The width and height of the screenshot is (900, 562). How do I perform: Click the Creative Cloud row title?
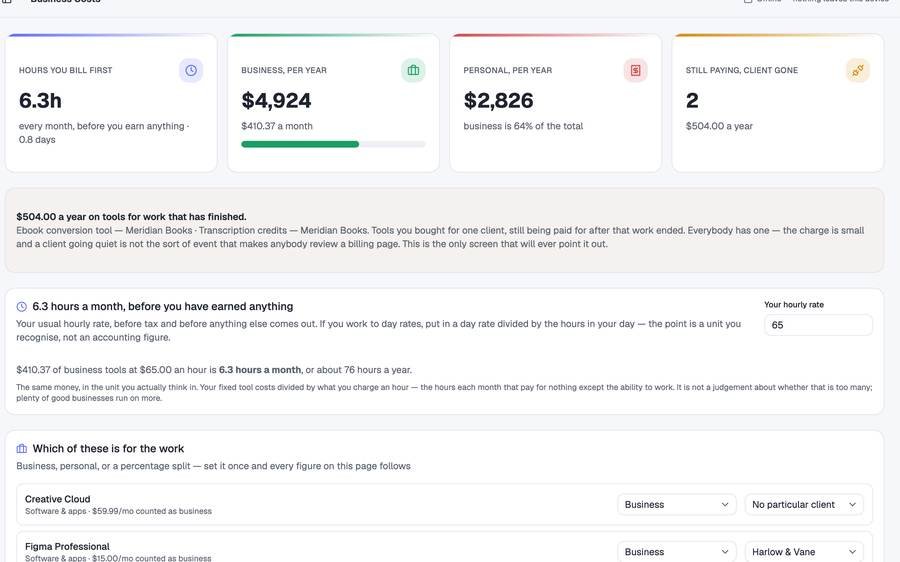(57, 499)
